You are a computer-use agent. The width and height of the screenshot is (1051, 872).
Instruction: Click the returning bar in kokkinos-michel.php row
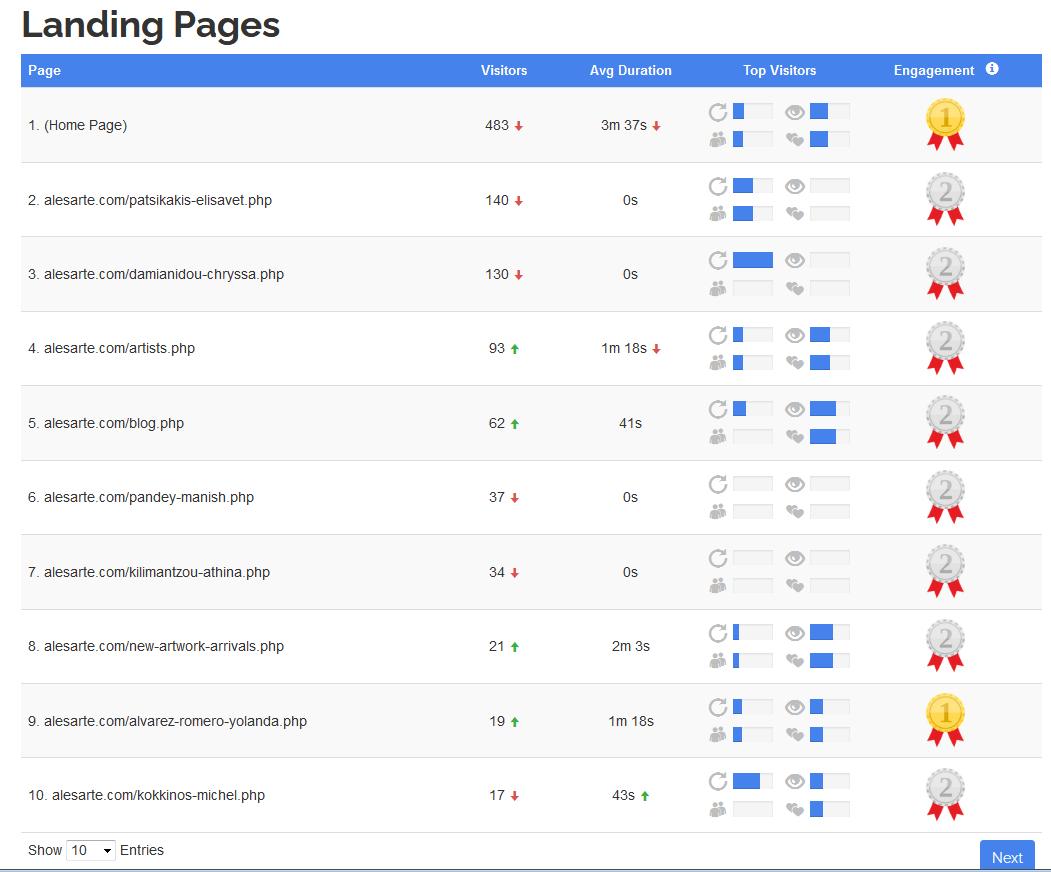[753, 781]
